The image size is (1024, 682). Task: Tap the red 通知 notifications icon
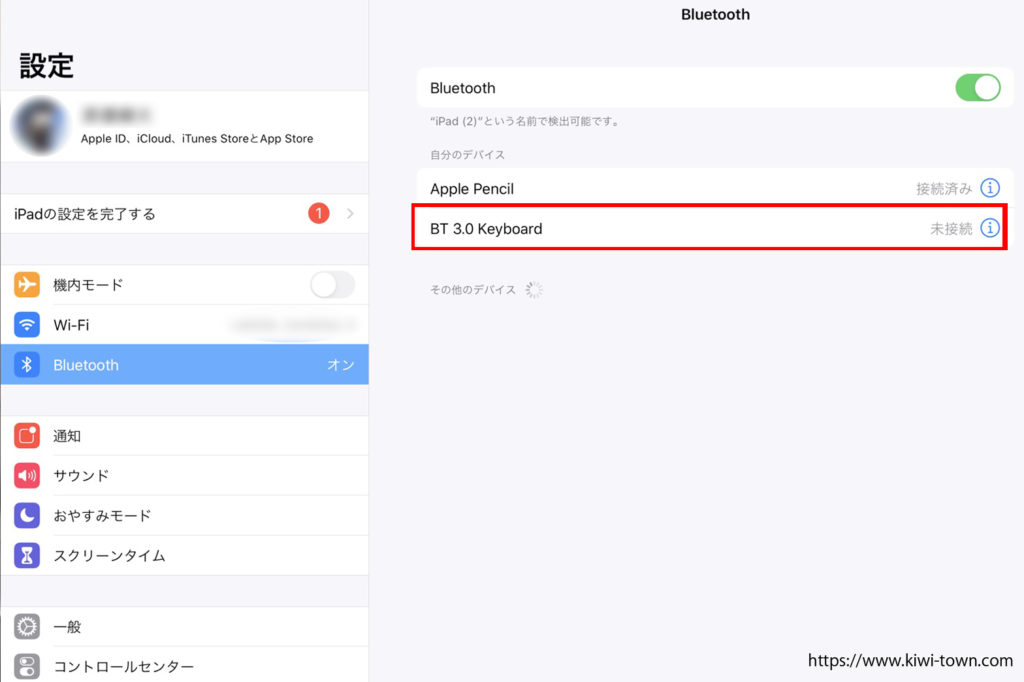(27, 436)
